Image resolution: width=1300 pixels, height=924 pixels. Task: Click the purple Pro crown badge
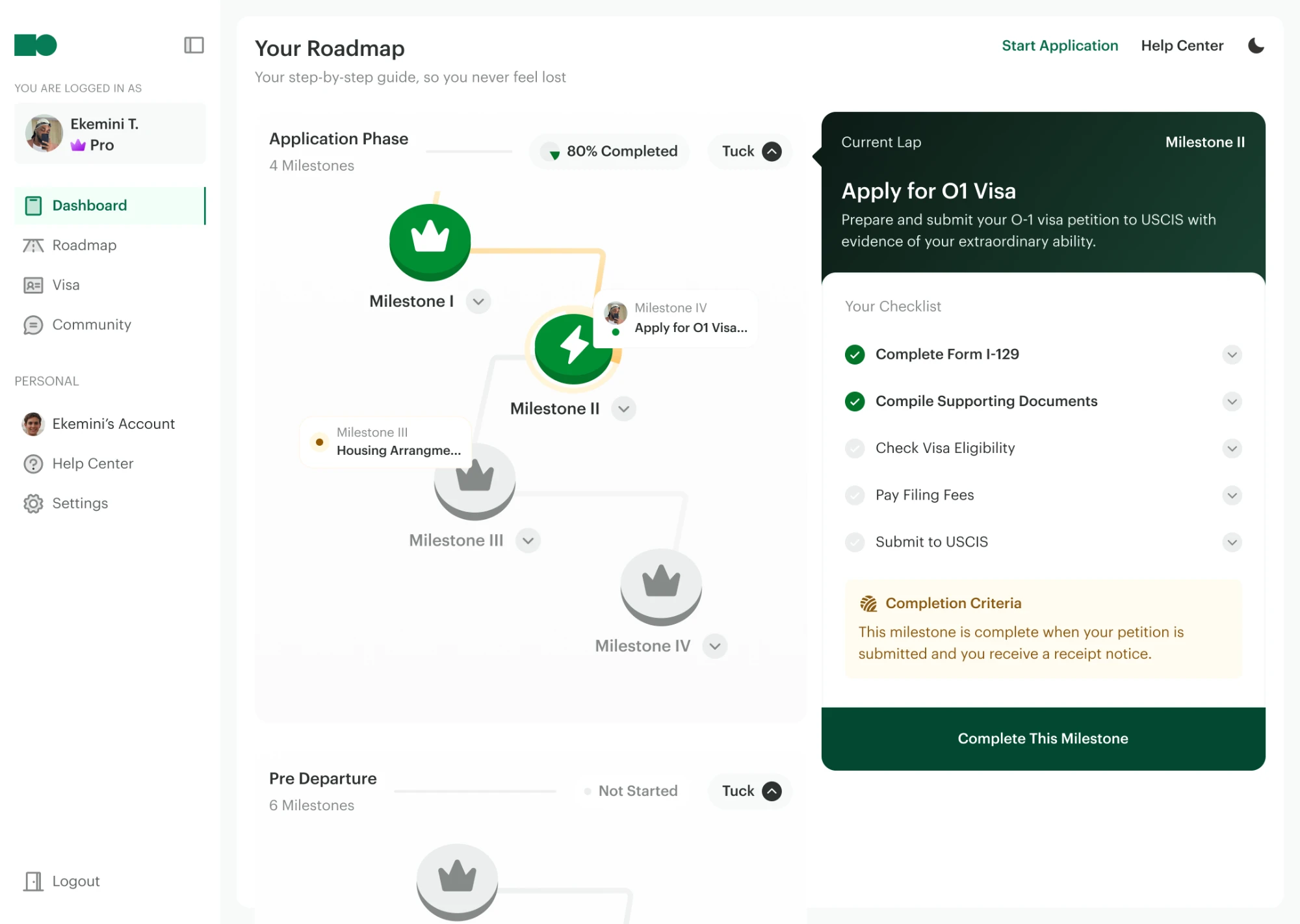pyautogui.click(x=78, y=145)
